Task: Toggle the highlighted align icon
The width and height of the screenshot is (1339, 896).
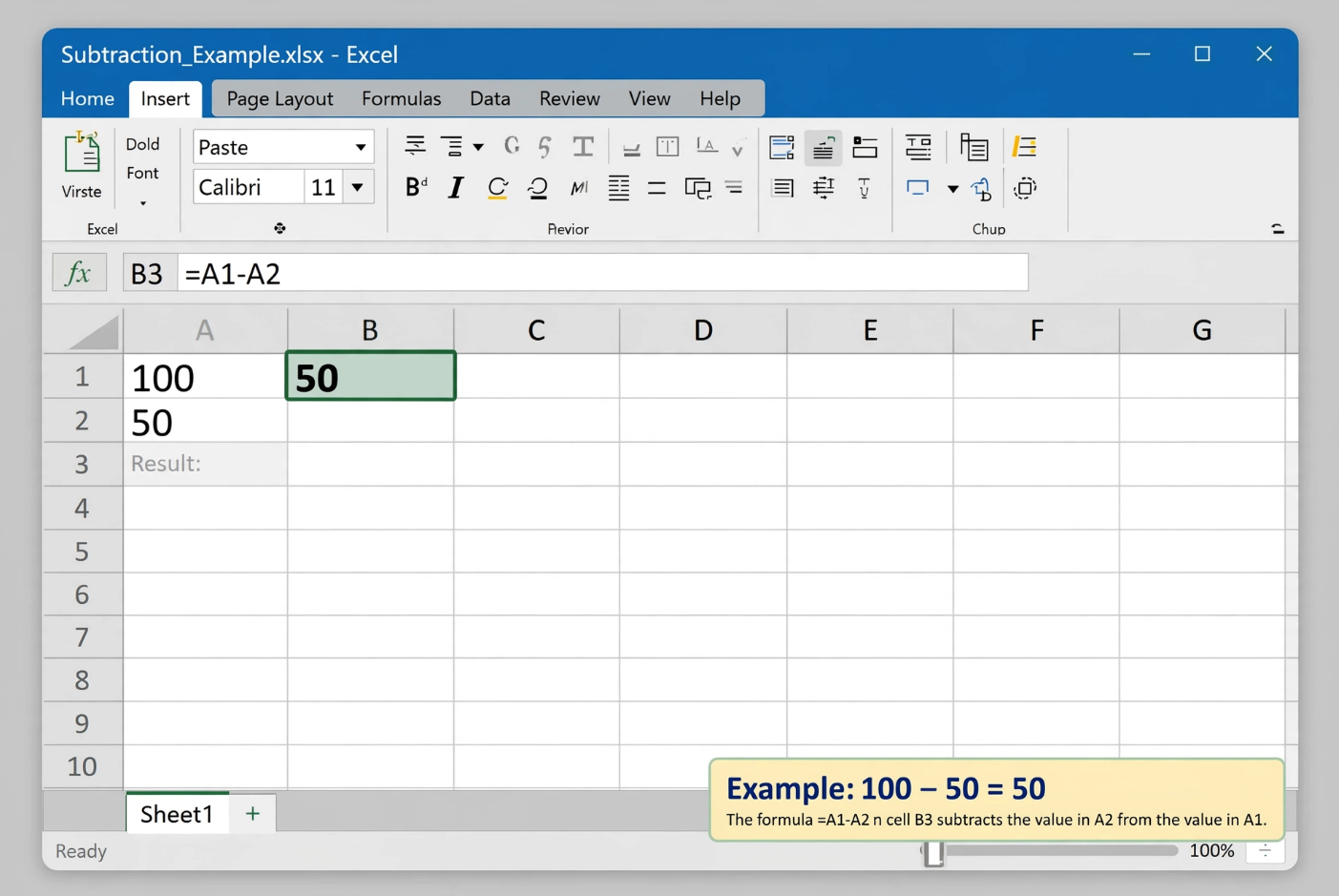Action: pos(823,148)
